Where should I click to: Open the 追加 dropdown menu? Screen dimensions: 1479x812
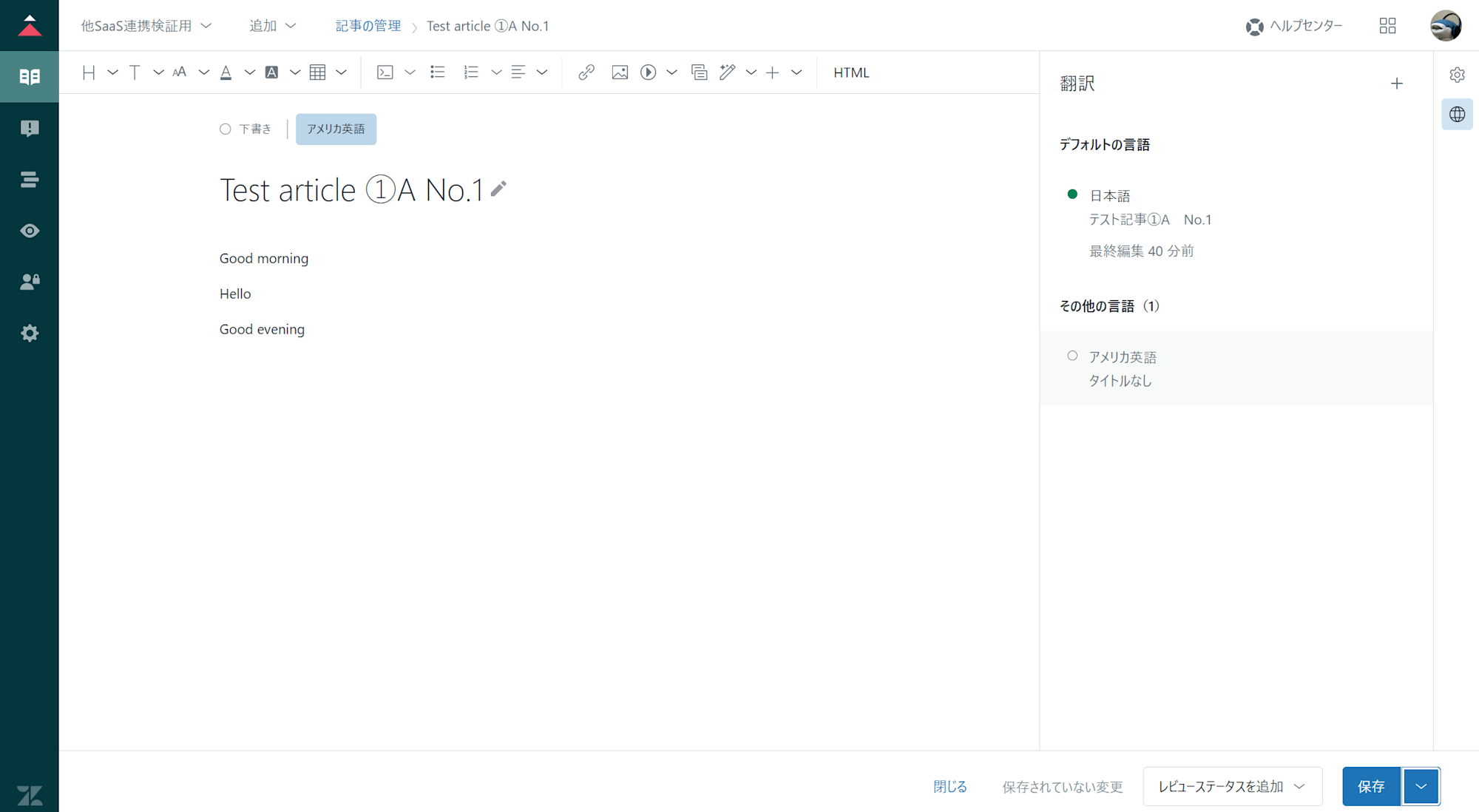(x=272, y=26)
